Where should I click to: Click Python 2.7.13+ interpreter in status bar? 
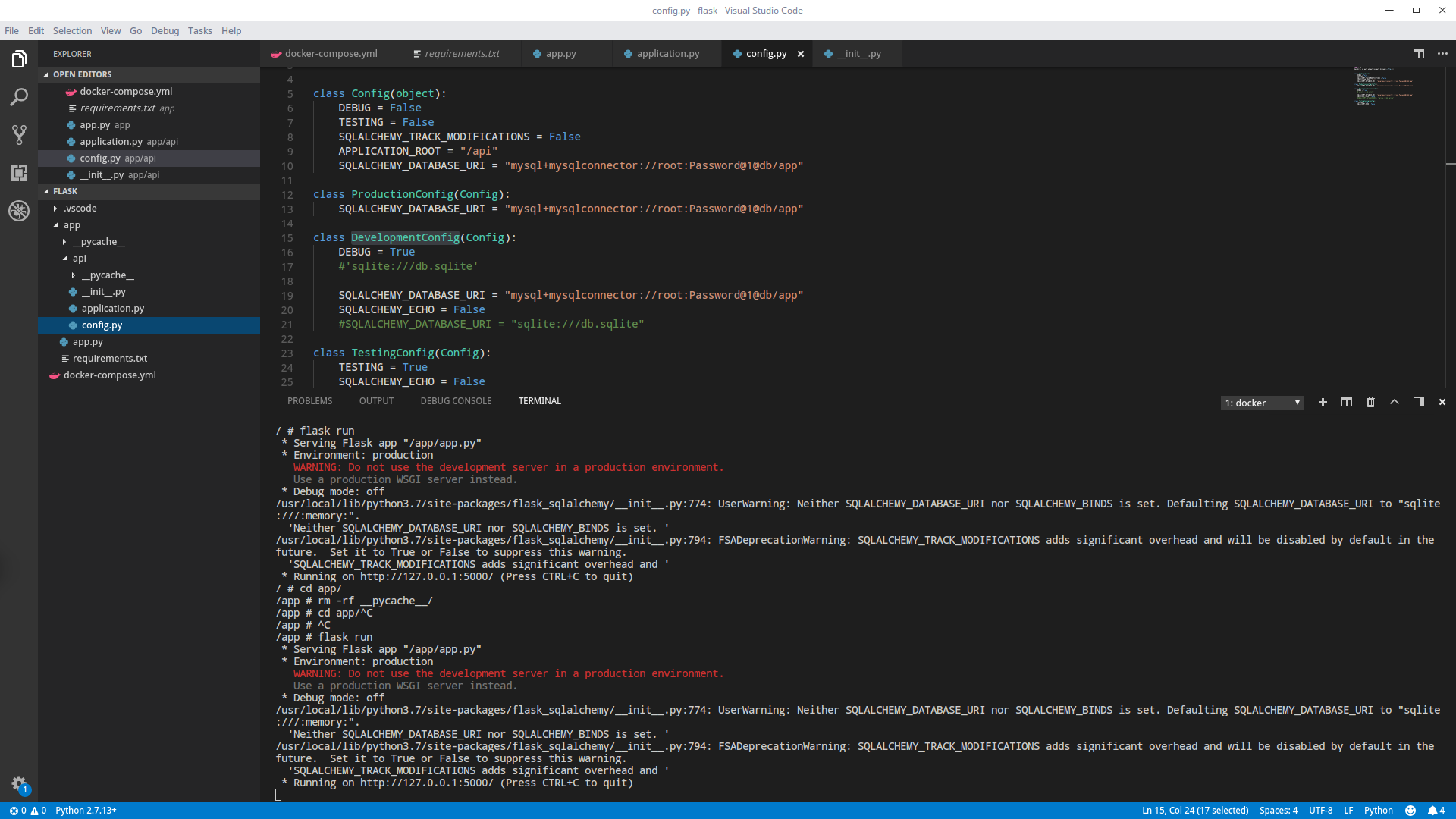pyautogui.click(x=86, y=811)
